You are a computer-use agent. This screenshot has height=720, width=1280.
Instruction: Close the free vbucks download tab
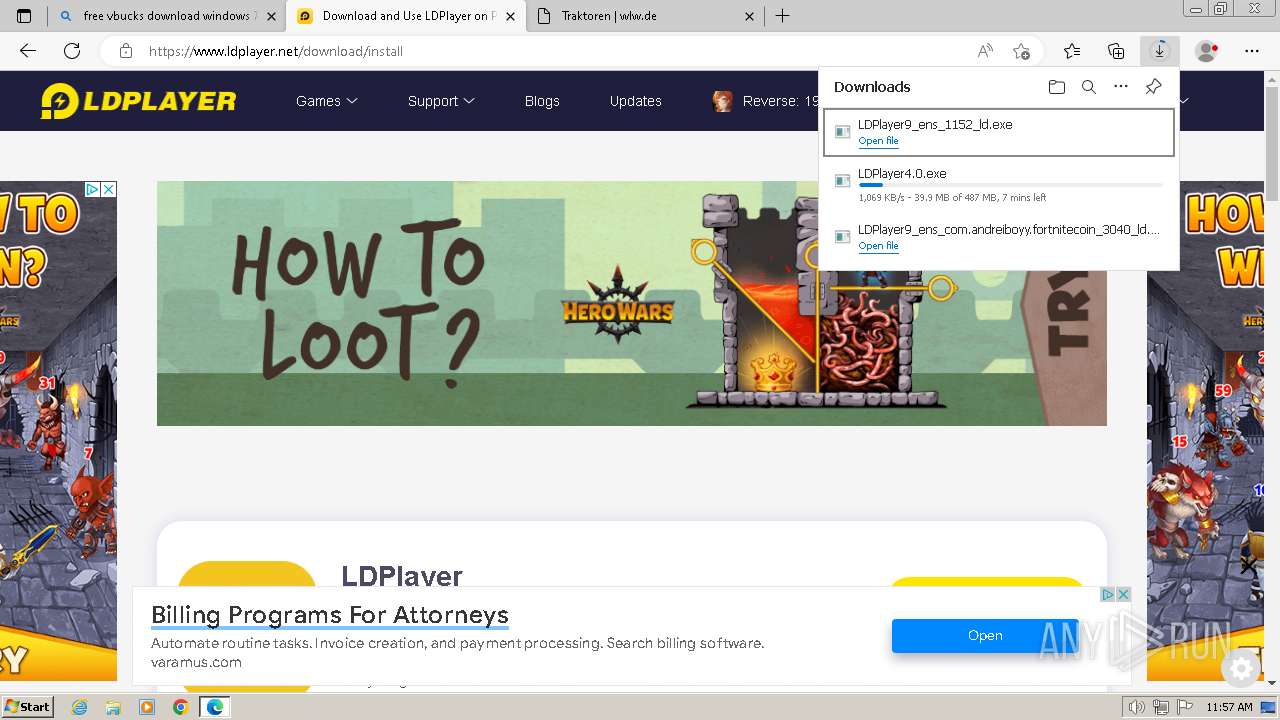pyautogui.click(x=271, y=16)
